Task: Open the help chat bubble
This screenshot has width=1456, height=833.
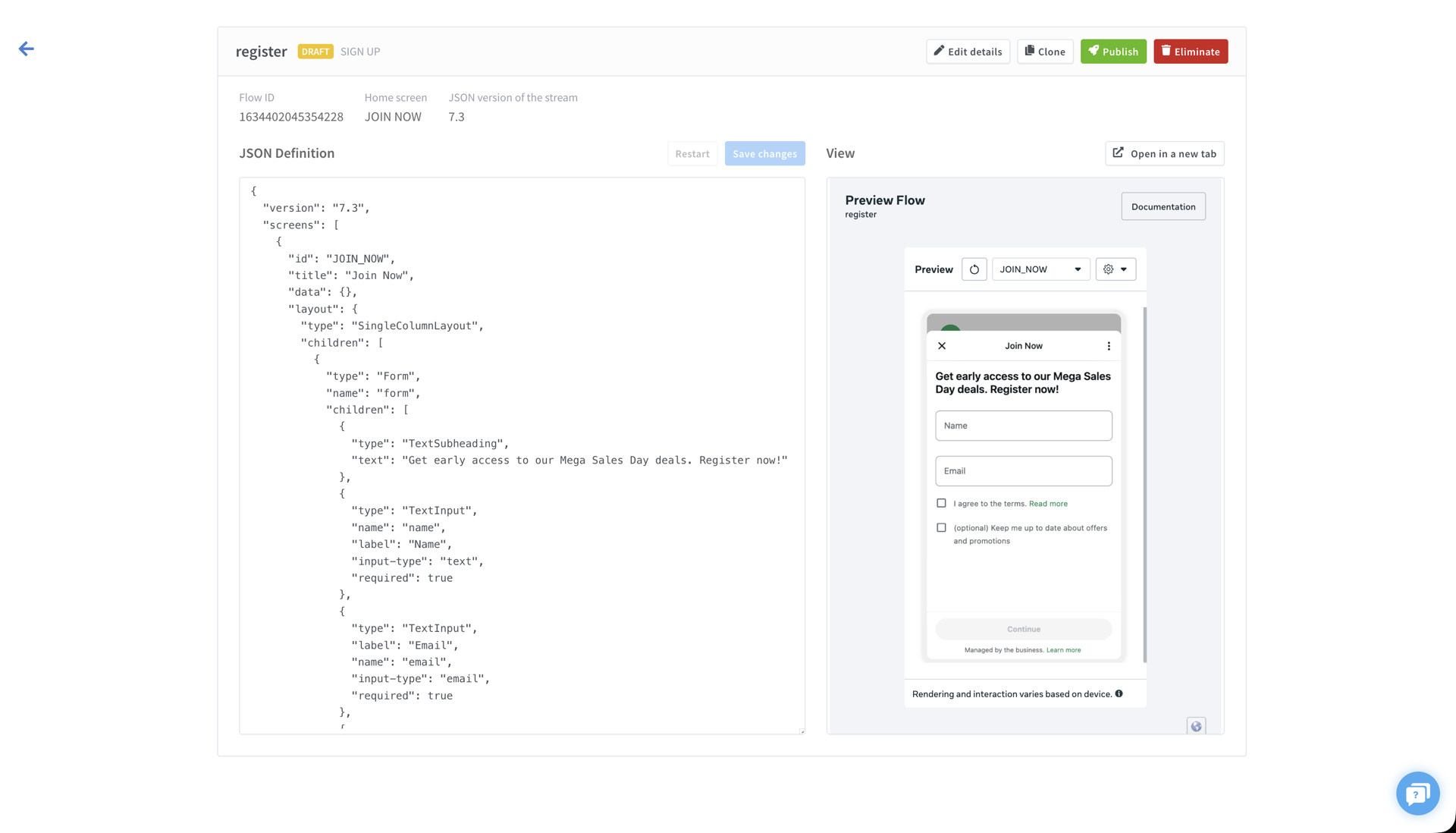Action: 1417,794
